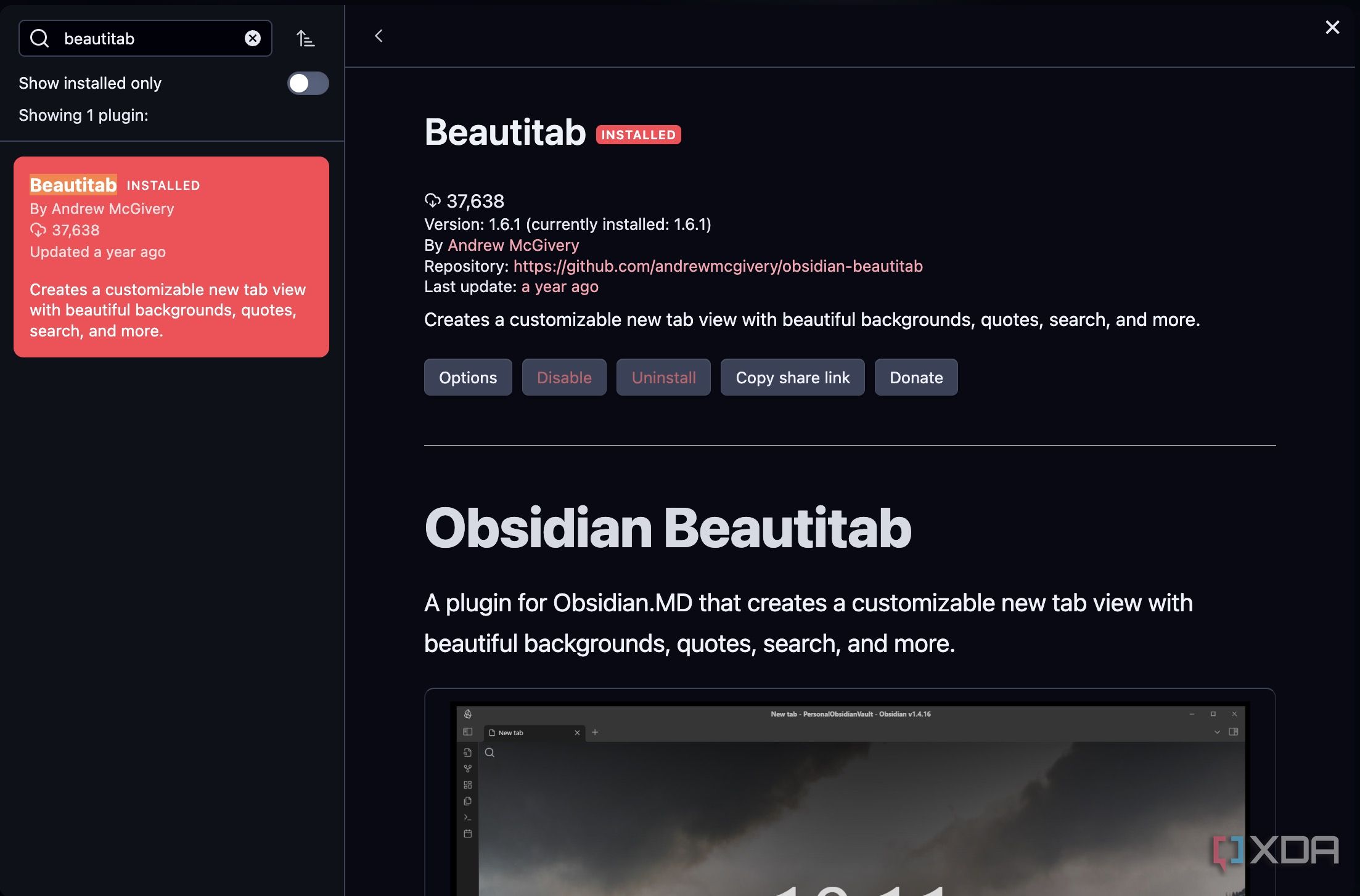The height and width of the screenshot is (896, 1360).
Task: Click the INSTALLED badge next to title
Action: click(x=638, y=134)
